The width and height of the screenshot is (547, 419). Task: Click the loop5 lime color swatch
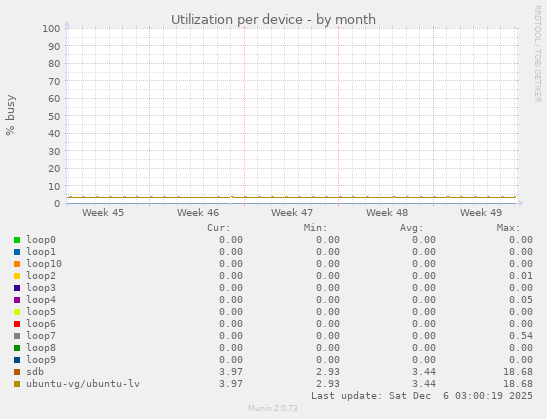17,312
